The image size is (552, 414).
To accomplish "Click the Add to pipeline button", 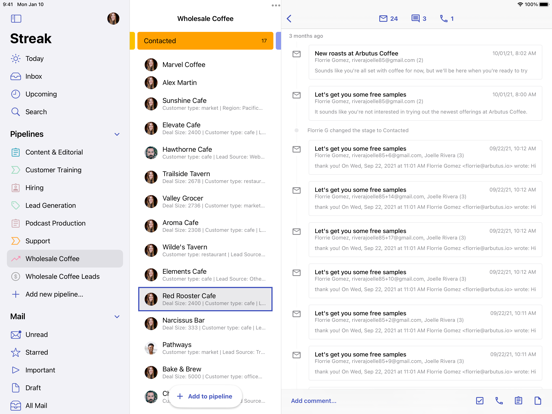I will [x=205, y=397].
